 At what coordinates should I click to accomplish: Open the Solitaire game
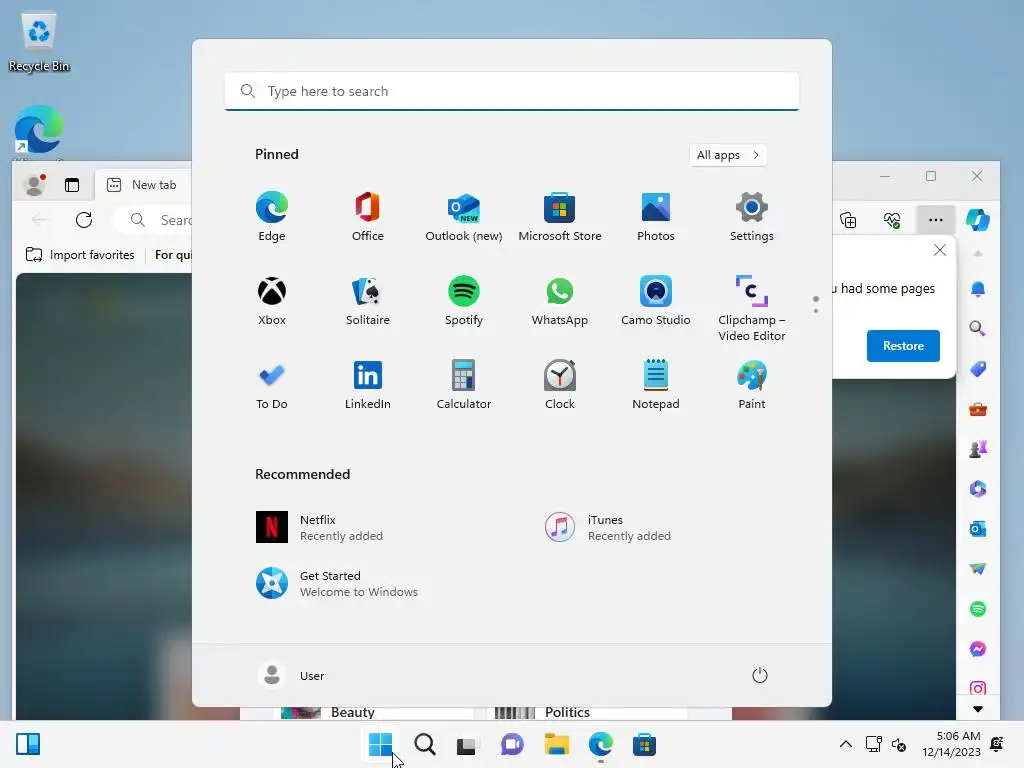(368, 300)
